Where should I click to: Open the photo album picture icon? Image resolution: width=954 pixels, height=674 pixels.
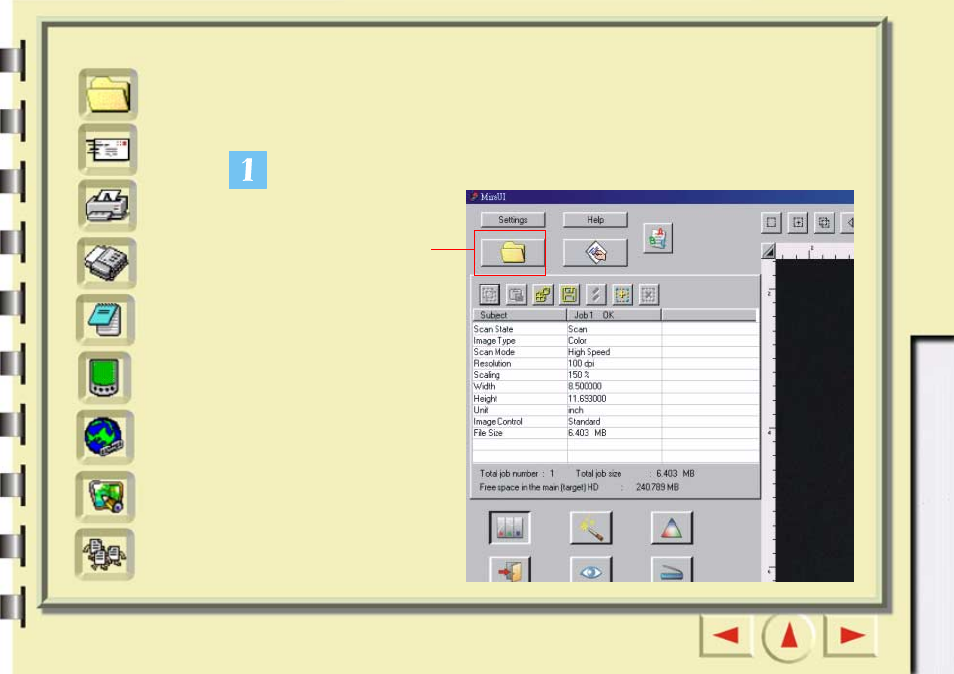(x=105, y=496)
